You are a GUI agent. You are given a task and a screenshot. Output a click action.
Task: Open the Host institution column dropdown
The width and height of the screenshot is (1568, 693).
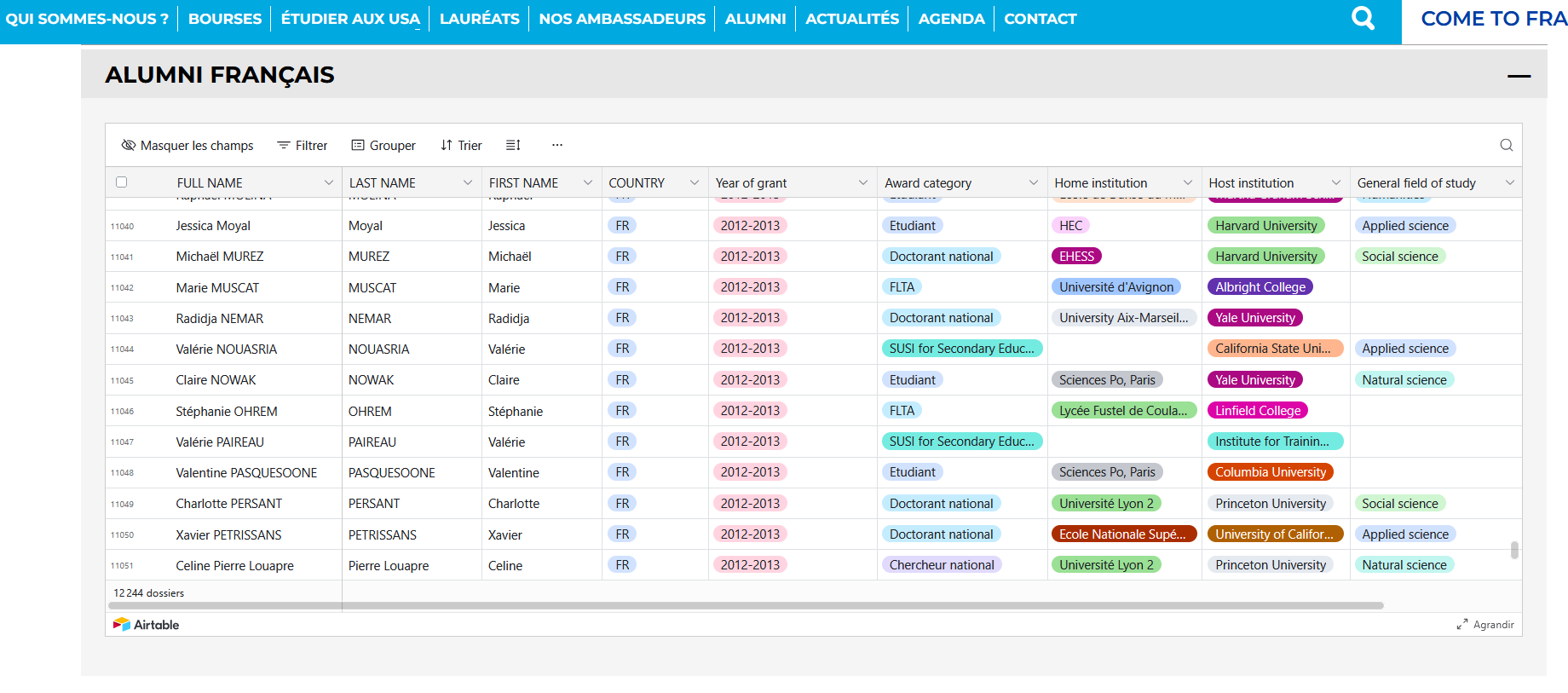(1336, 183)
